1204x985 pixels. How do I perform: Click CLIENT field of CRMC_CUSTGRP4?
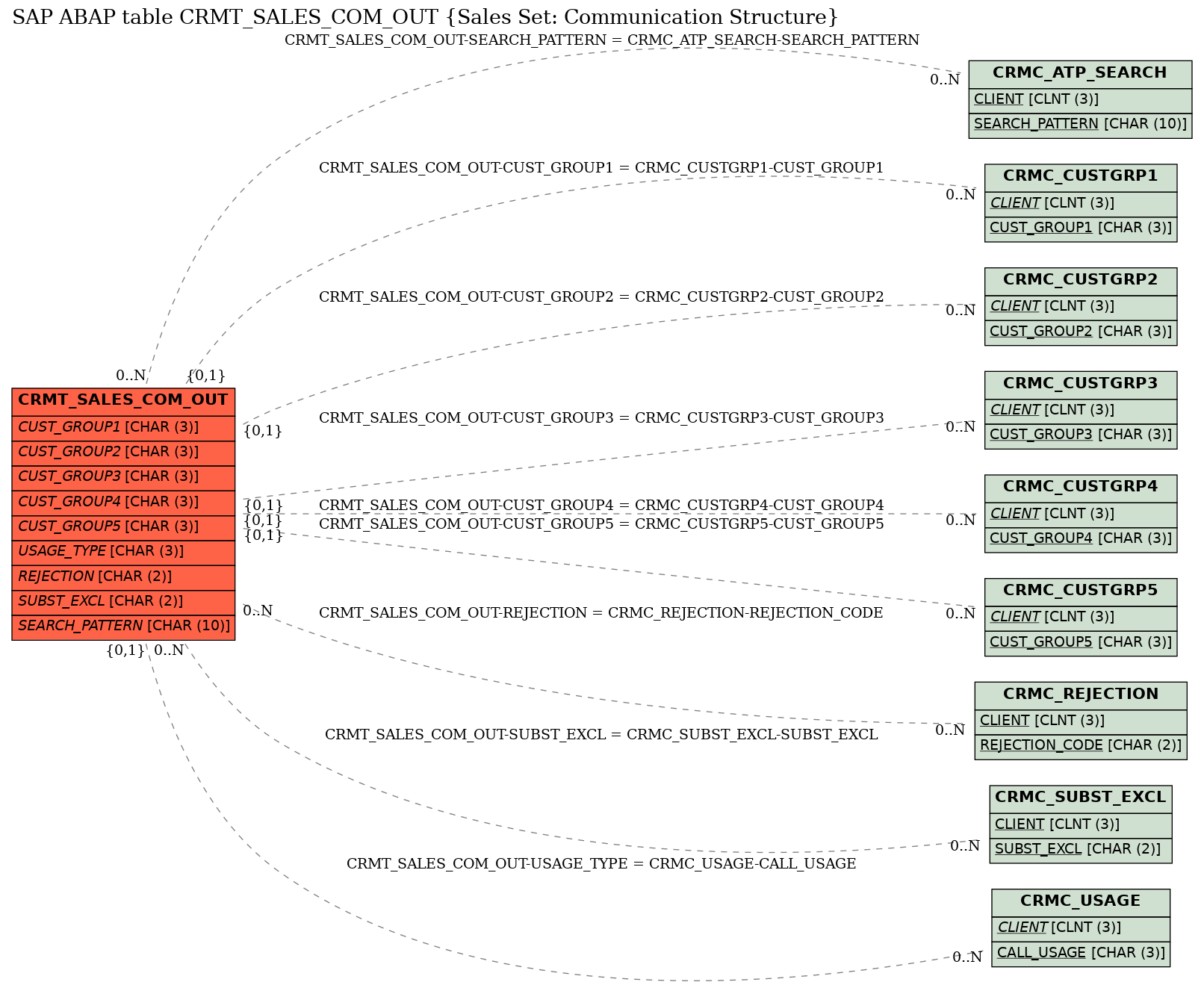coord(1081,515)
